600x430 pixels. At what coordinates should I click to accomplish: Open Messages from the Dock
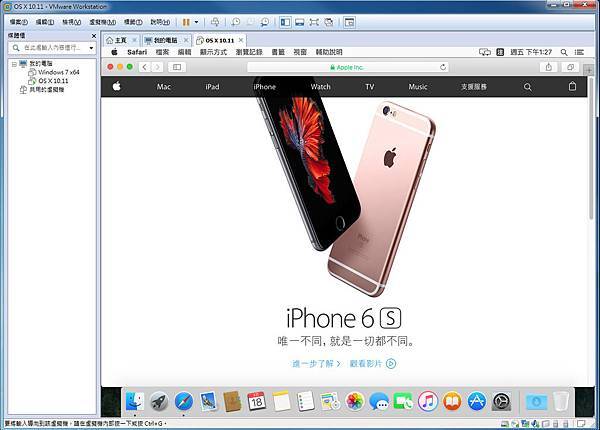click(379, 402)
